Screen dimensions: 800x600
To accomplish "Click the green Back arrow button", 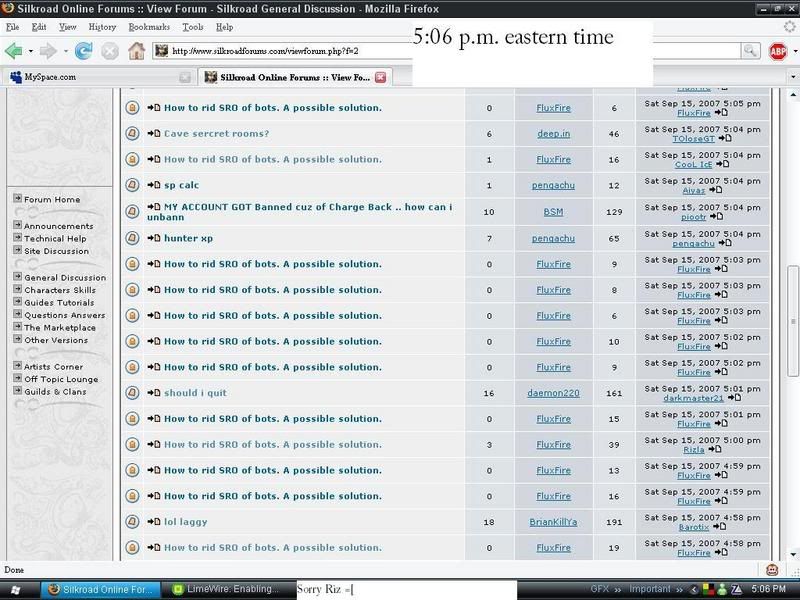I will click(14, 51).
